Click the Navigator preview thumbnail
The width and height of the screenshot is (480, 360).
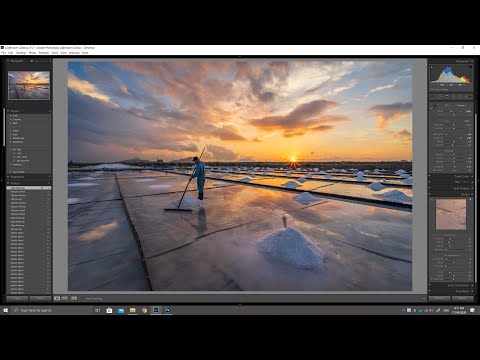click(29, 85)
